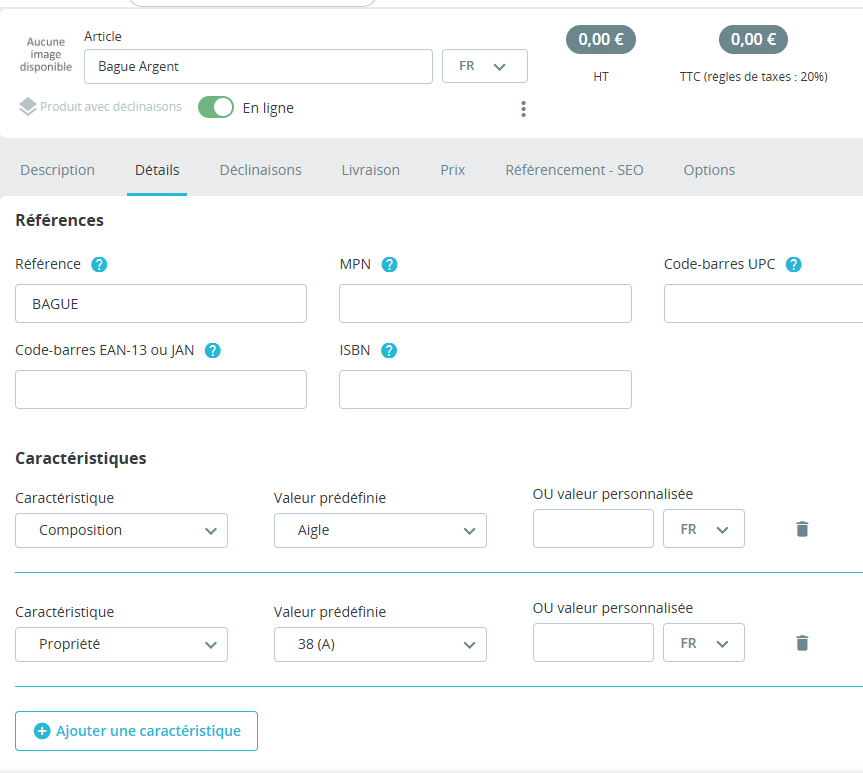Open FR language dropdown in Propriété row

[x=703, y=643]
